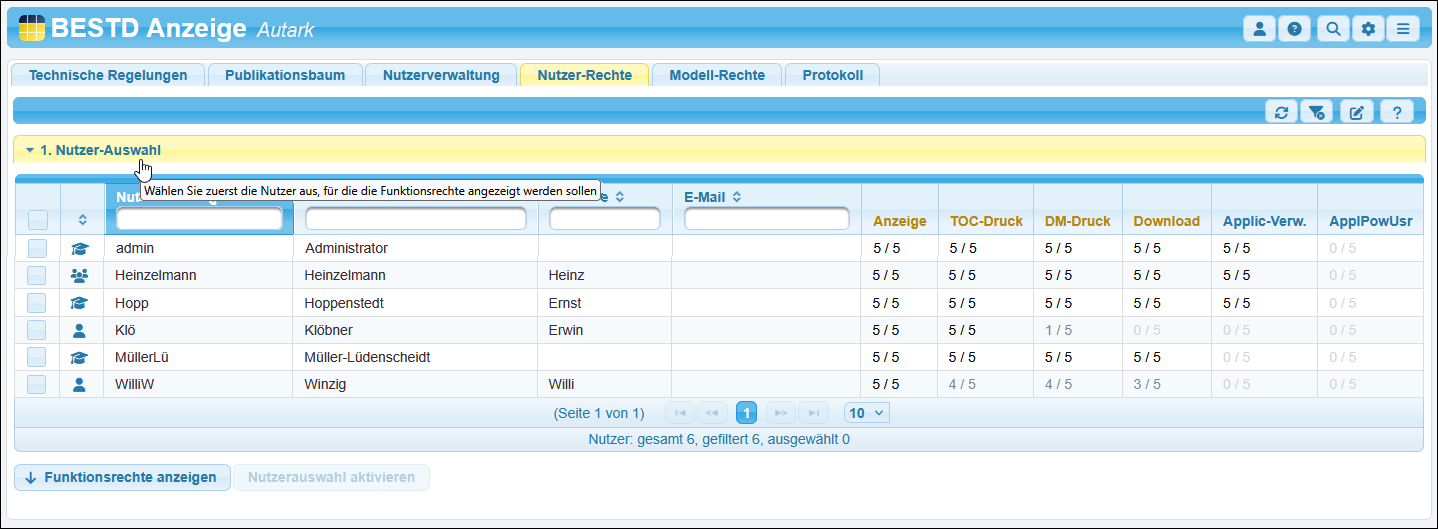The image size is (1438, 529).
Task: Click the Funktionsrechte anzeigen button
Action: [x=122, y=477]
